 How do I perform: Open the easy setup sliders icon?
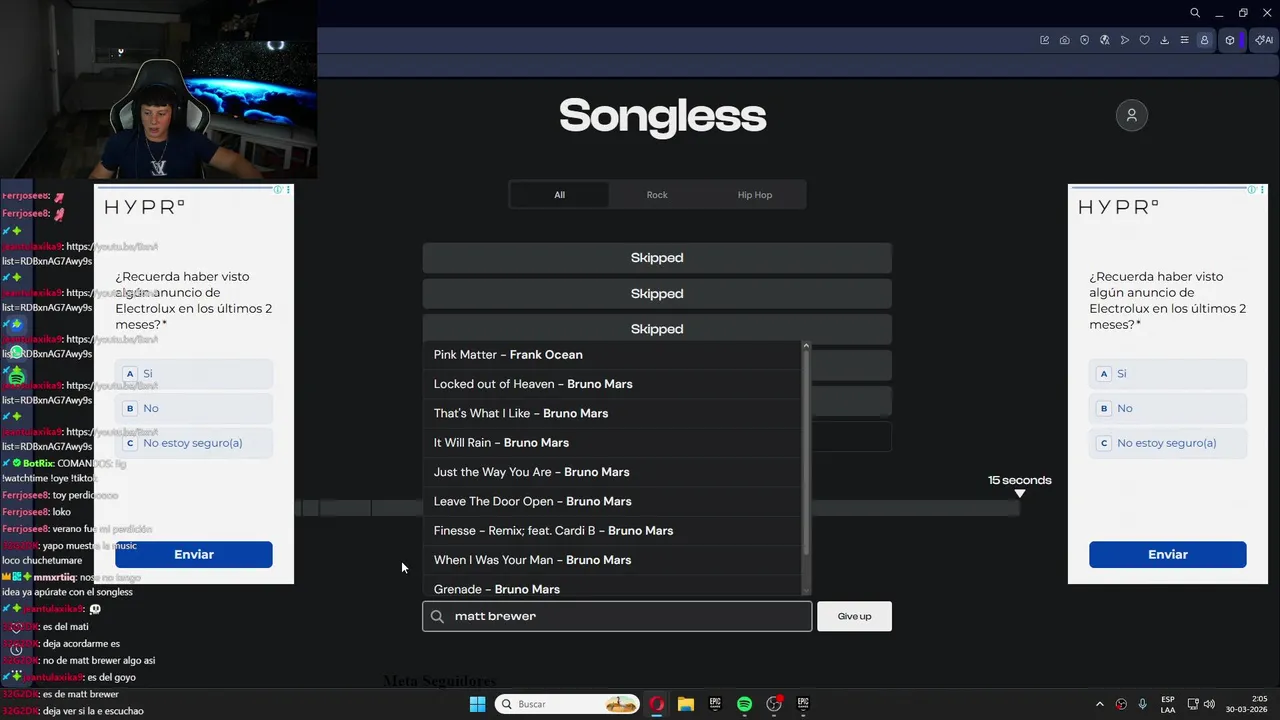point(1185,40)
